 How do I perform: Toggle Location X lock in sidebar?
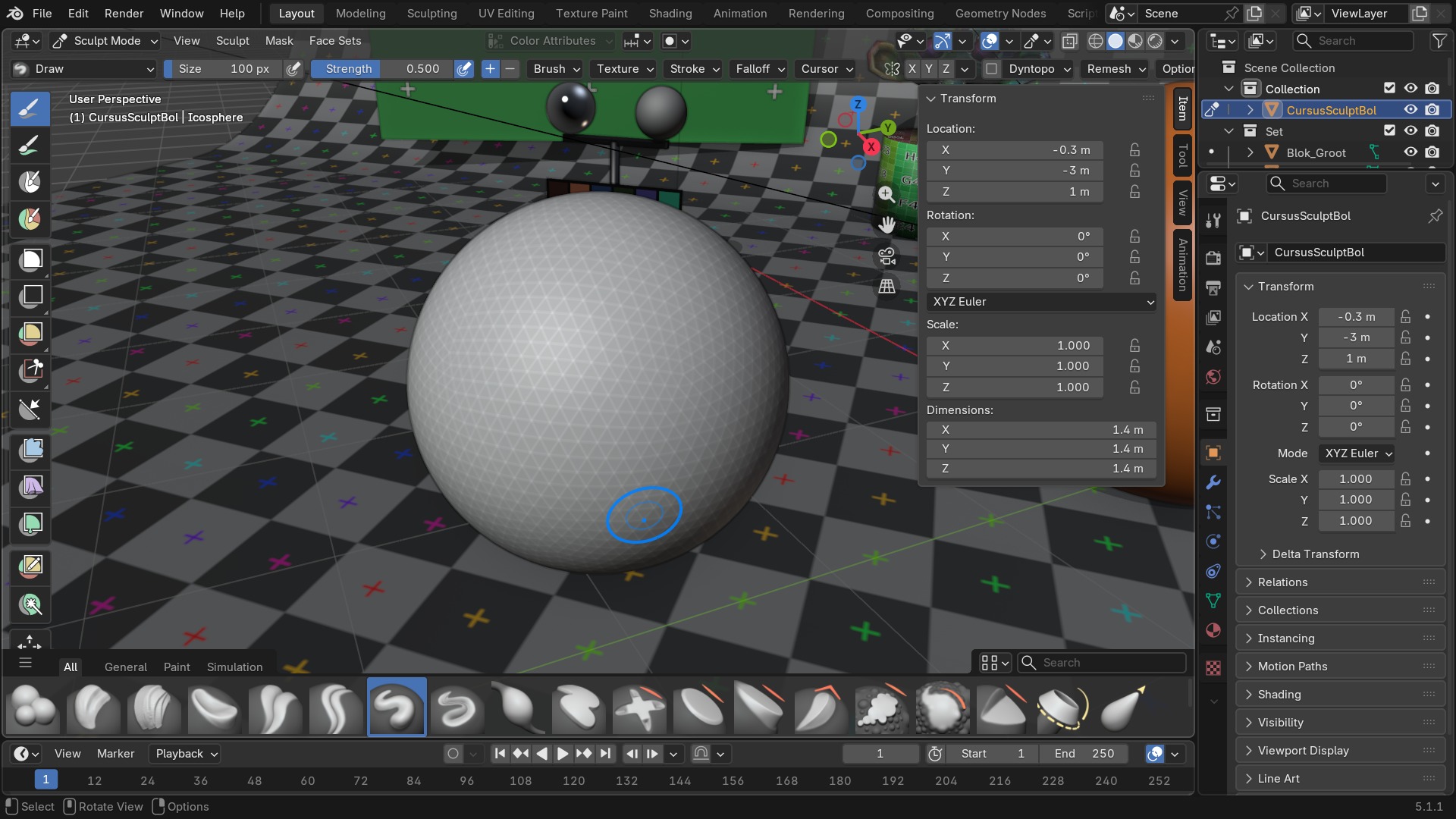click(1134, 150)
